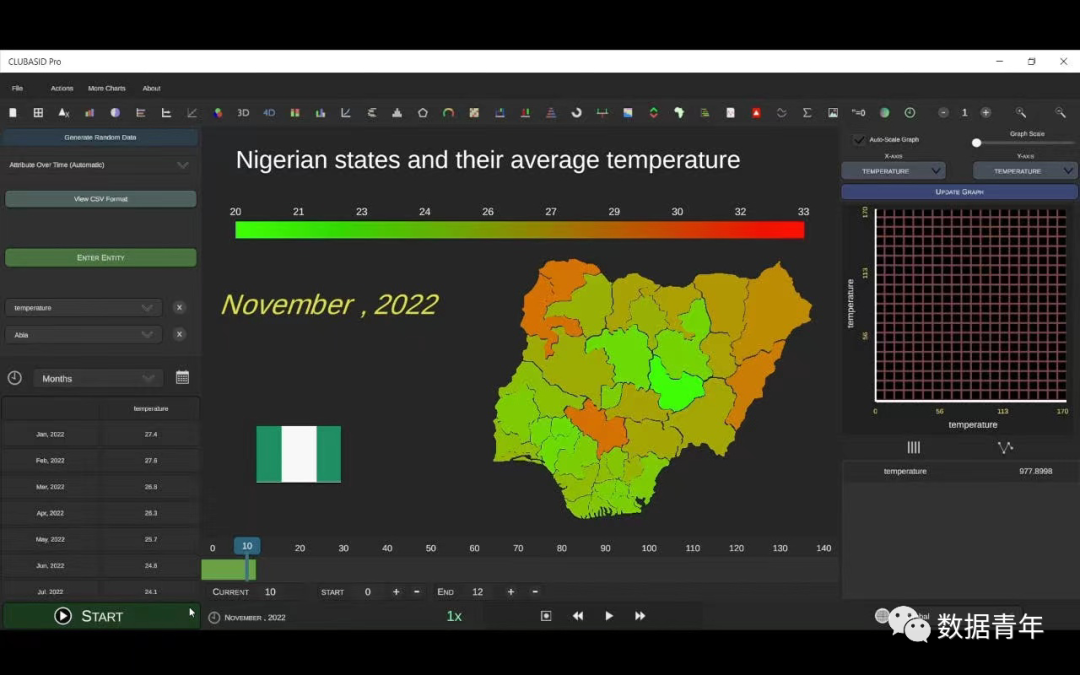Click the green clock icon in toolbar
The width and height of the screenshot is (1080, 675).
[910, 112]
